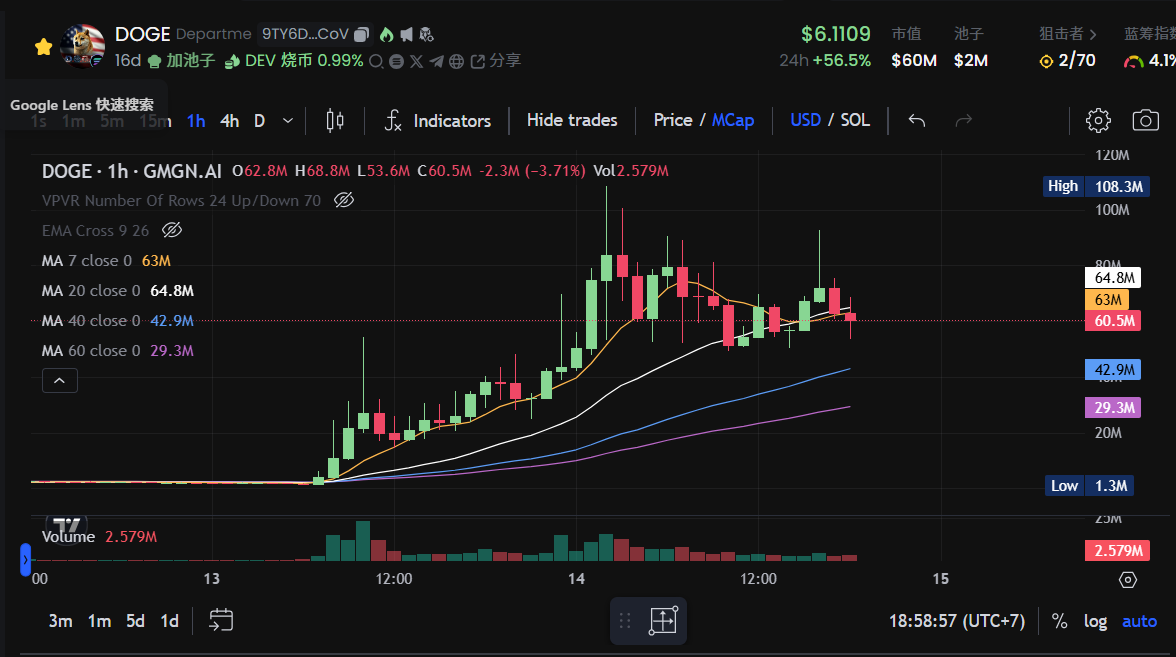Expand the timeframe interval dropdown
This screenshot has width=1176, height=657.
click(x=288, y=121)
